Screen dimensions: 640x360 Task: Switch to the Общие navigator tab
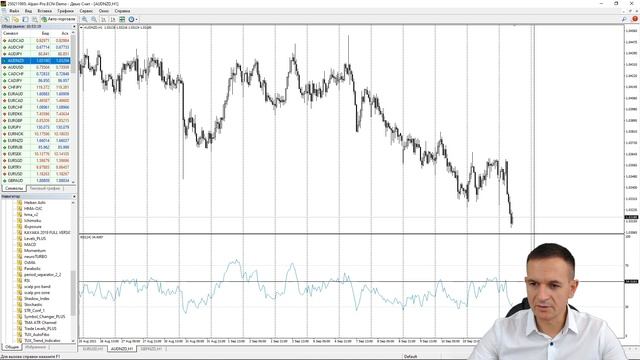(11, 347)
